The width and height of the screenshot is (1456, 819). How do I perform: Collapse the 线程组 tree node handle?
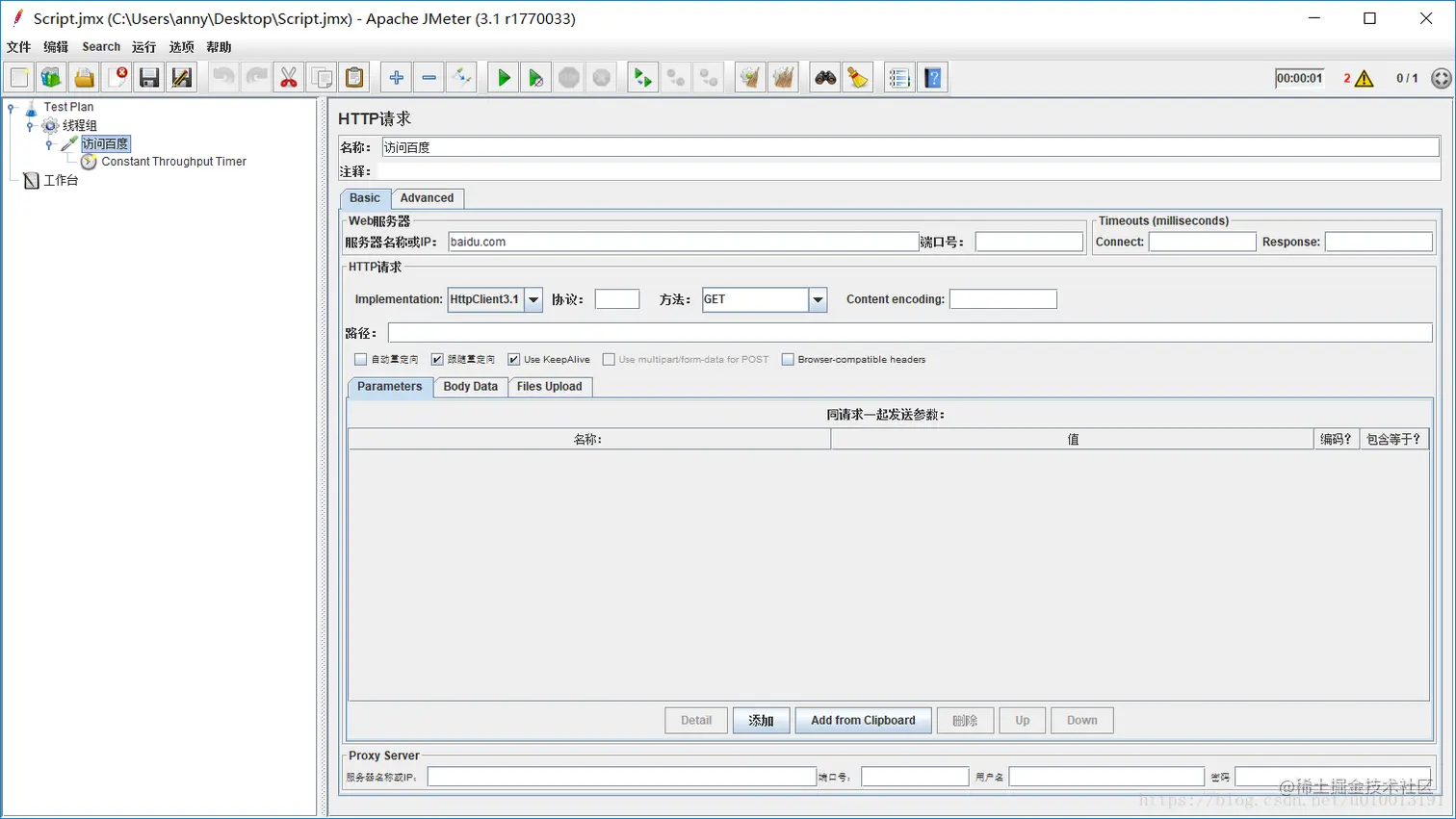[30, 126]
